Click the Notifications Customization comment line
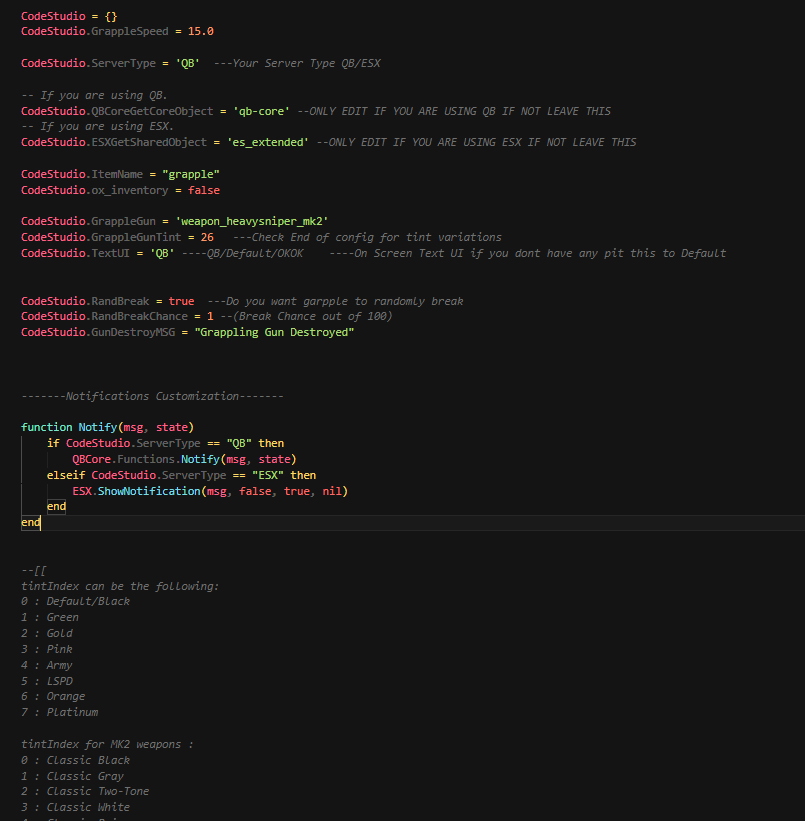Viewport: 805px width, 821px height. tap(152, 396)
